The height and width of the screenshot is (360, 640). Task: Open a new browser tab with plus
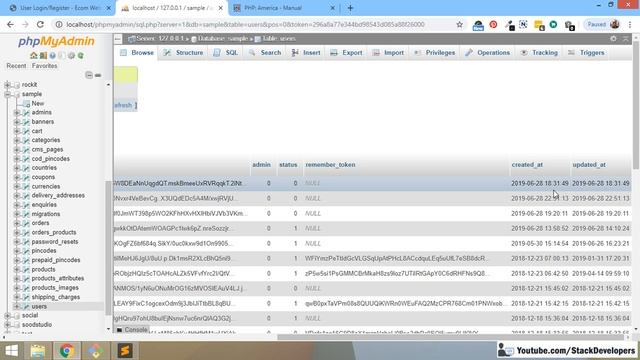click(x=350, y=8)
